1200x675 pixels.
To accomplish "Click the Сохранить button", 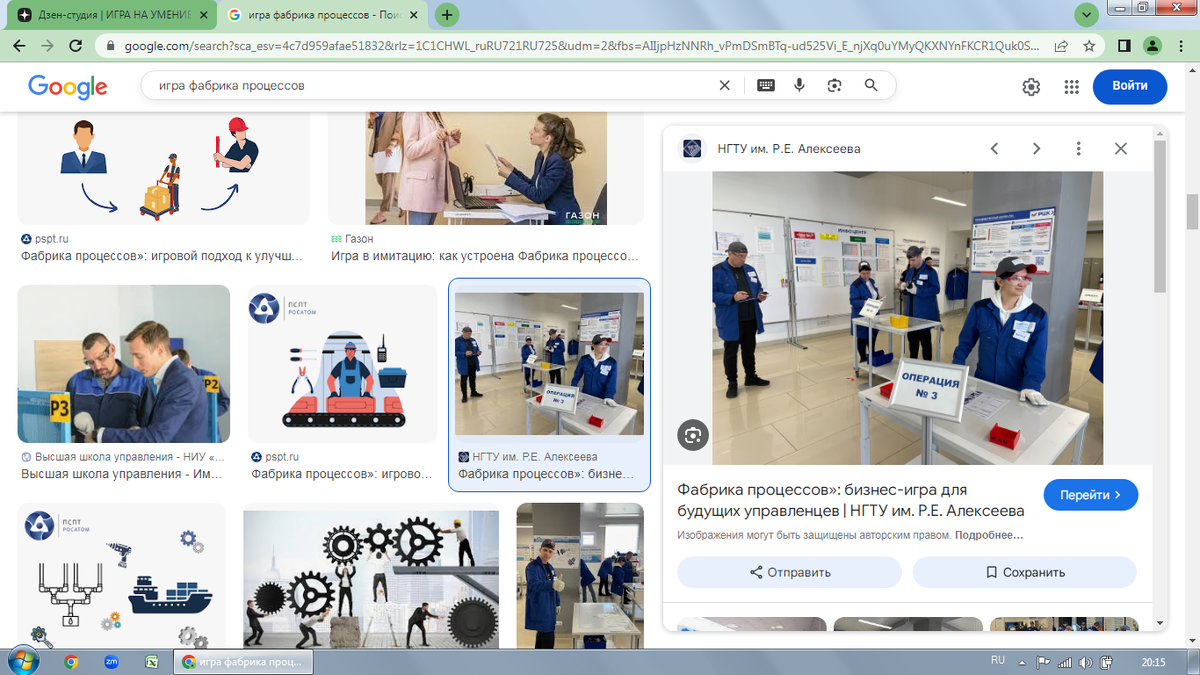I will [x=1025, y=572].
